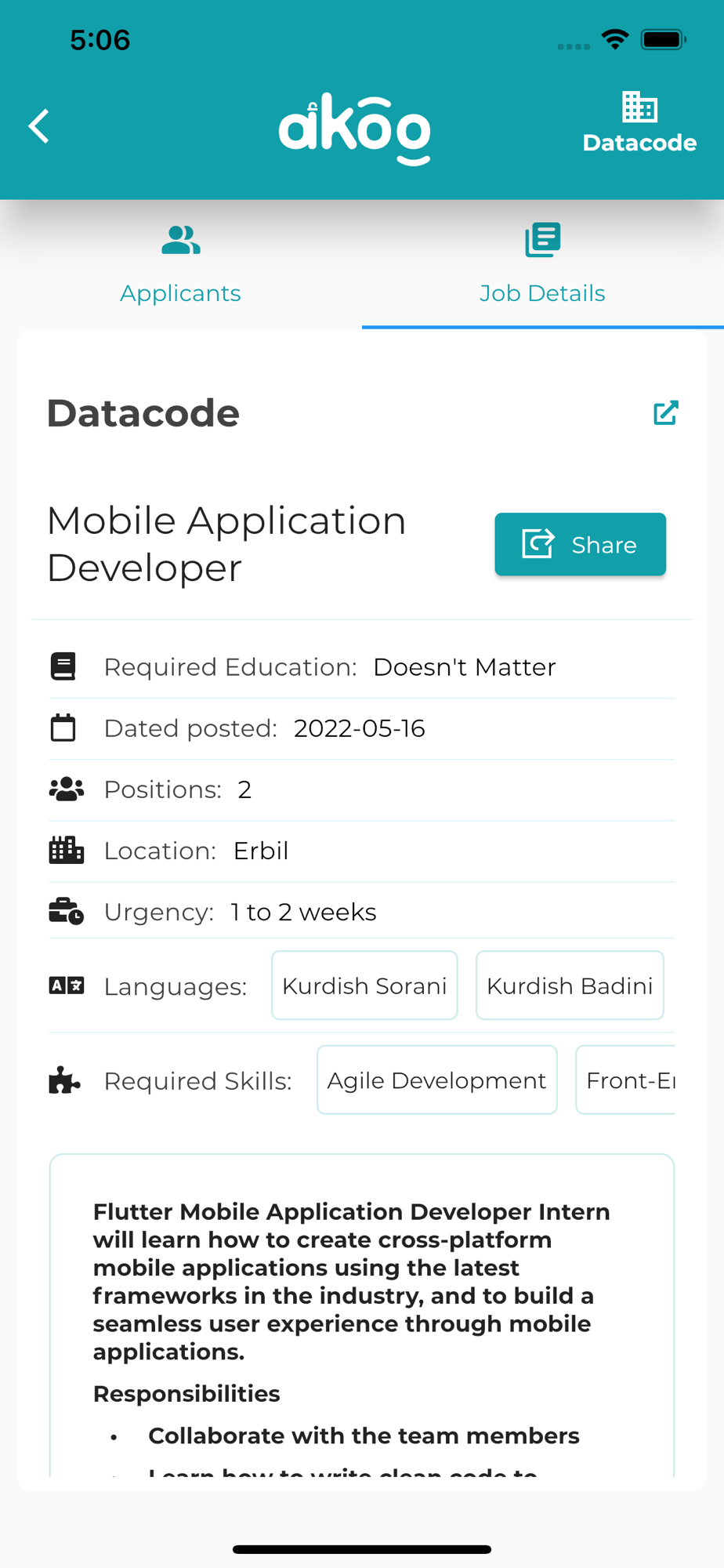724x1568 pixels.
Task: Switch to Job Details tab
Action: (x=542, y=264)
